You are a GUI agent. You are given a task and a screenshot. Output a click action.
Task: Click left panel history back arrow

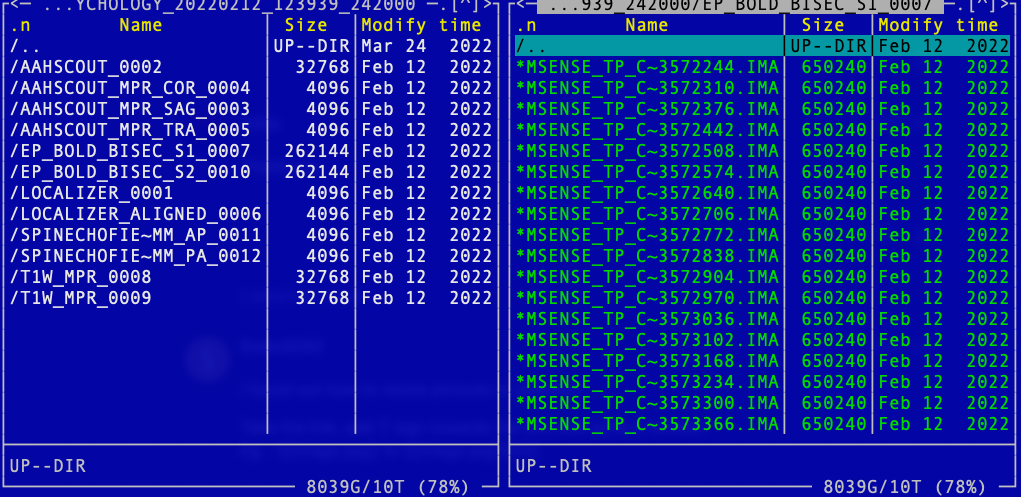11,5
